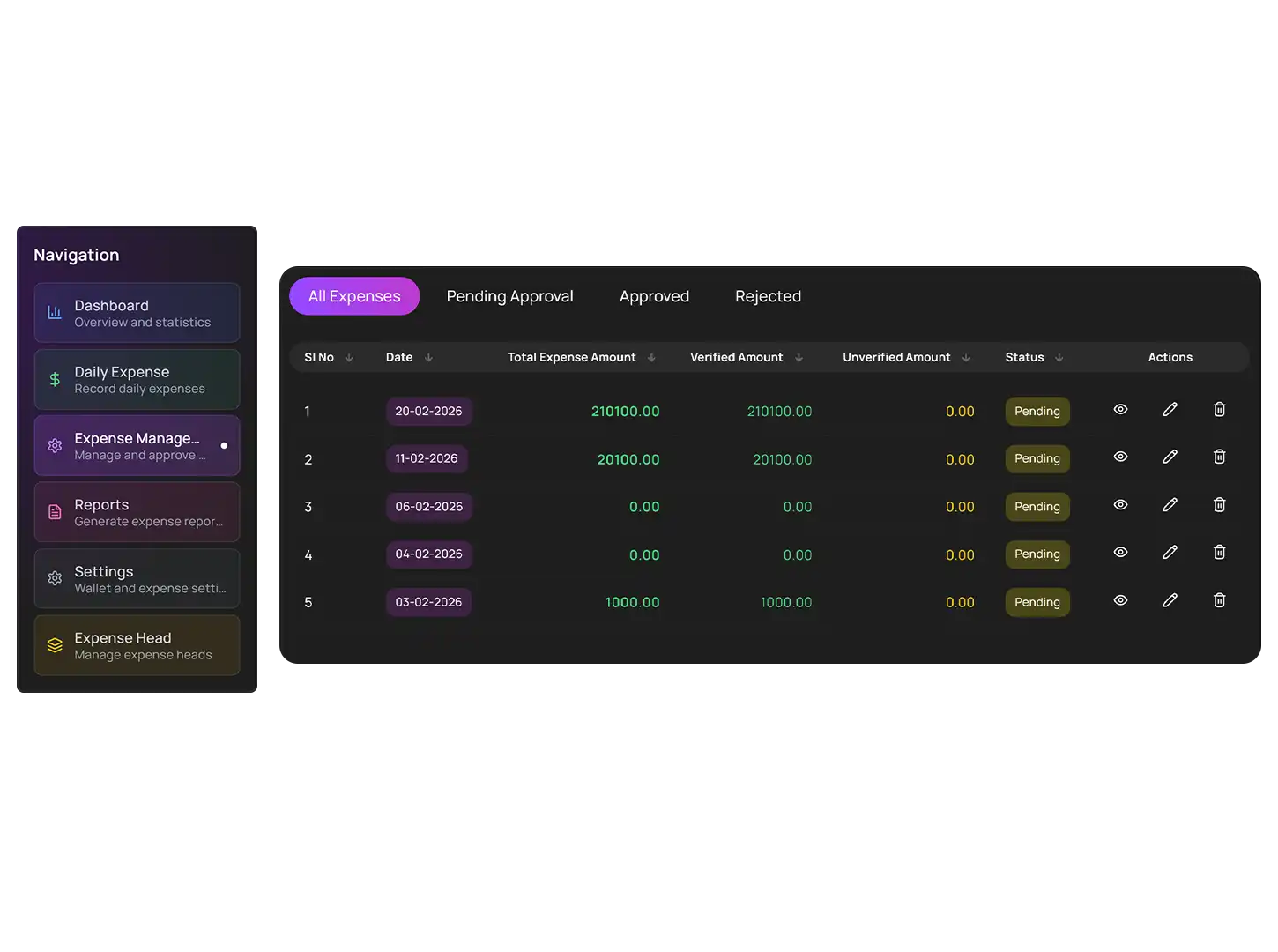Click the 20-02-2026 date chip
The image size is (1278, 952).
click(x=428, y=411)
